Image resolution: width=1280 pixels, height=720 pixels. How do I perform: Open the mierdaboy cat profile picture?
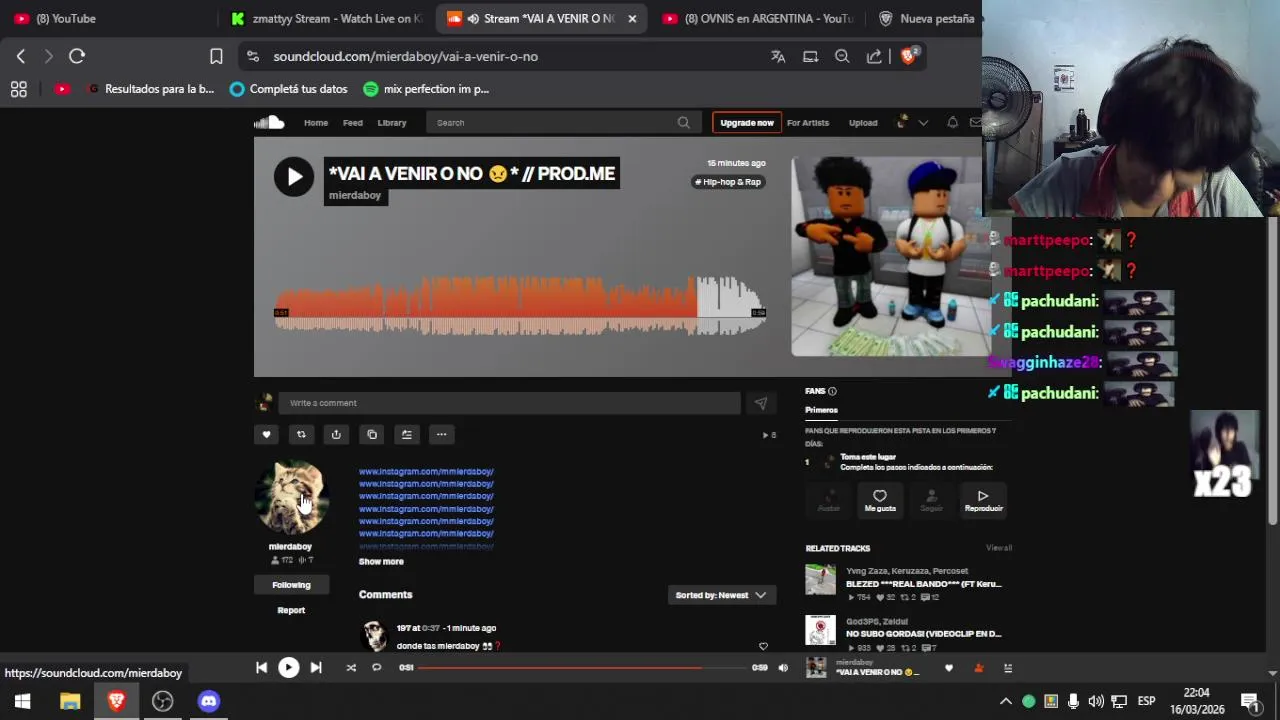coord(291,497)
